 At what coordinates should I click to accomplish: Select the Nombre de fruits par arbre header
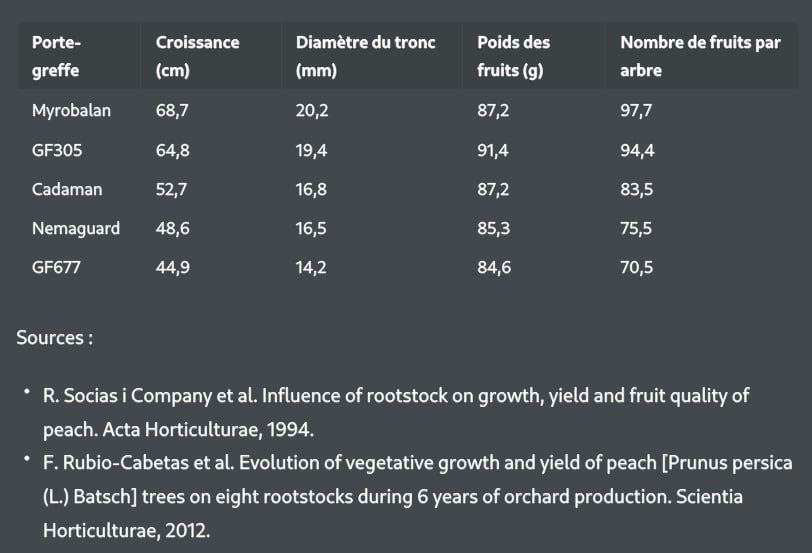point(700,57)
